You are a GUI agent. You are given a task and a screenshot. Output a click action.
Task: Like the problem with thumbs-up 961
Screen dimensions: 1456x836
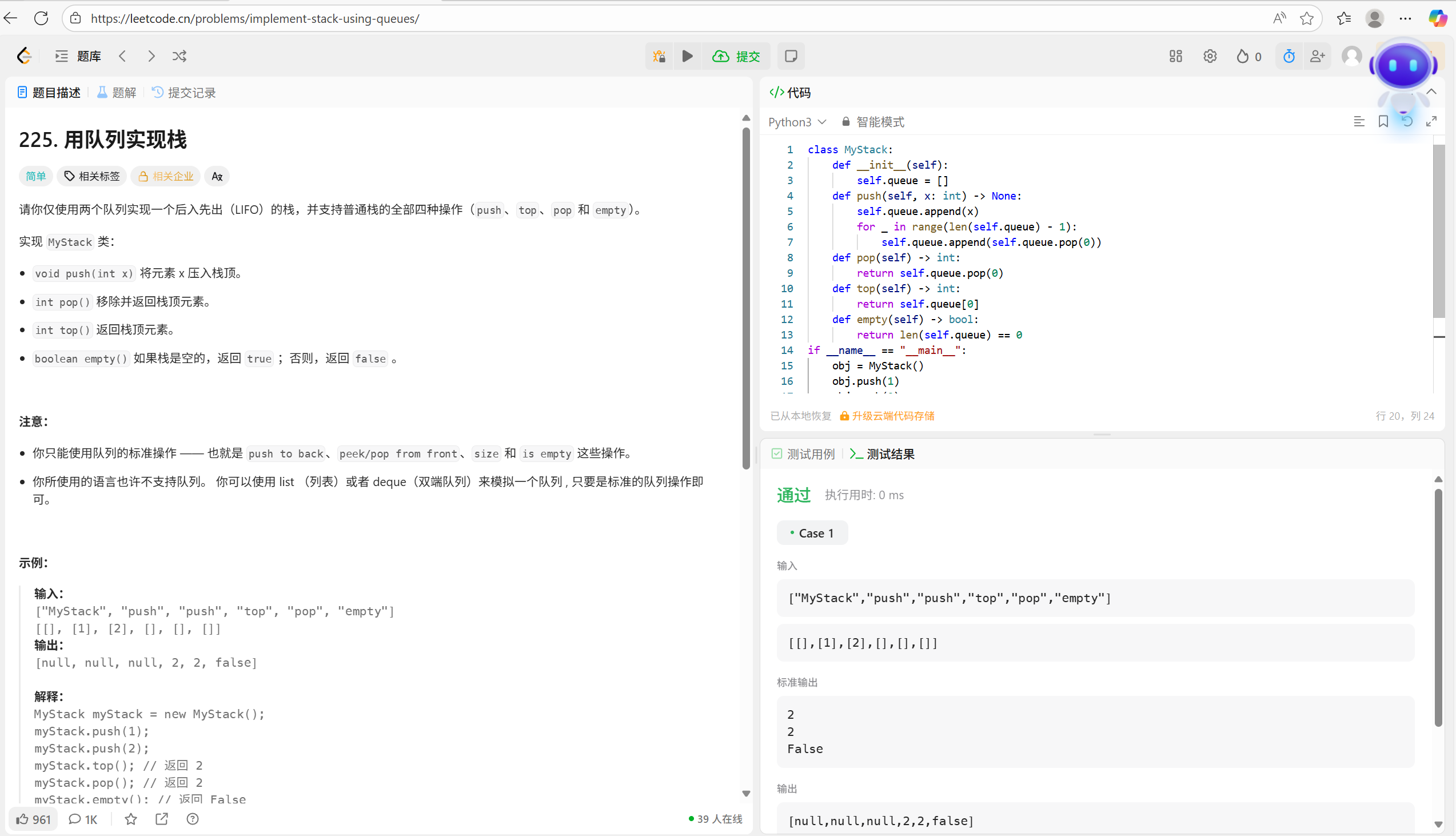[x=33, y=819]
